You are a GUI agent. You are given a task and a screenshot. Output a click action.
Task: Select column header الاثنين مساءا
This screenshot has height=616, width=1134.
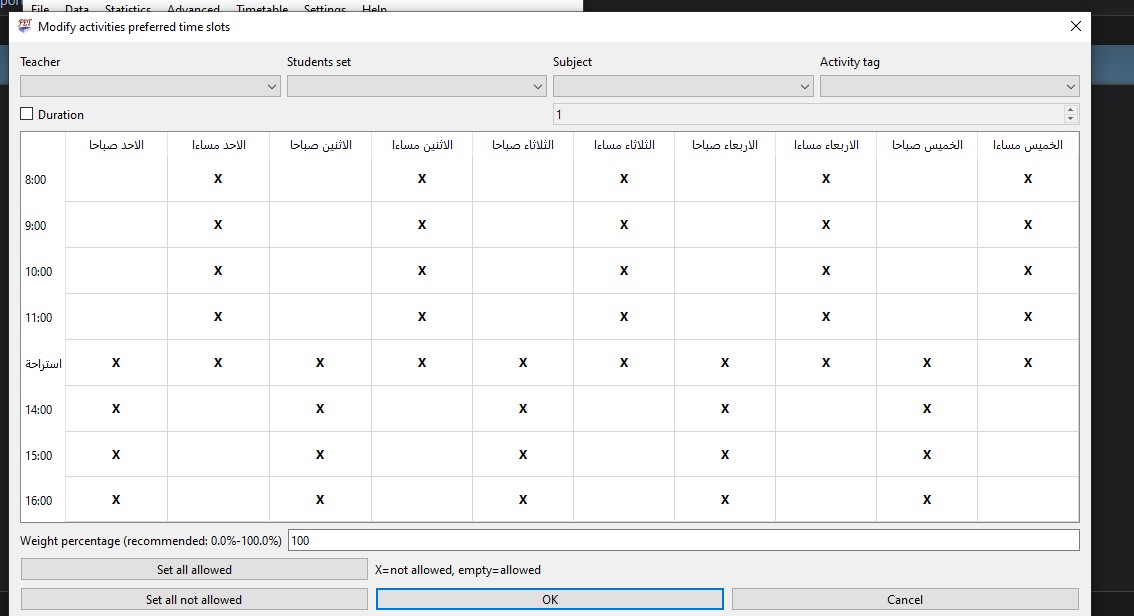coord(422,145)
